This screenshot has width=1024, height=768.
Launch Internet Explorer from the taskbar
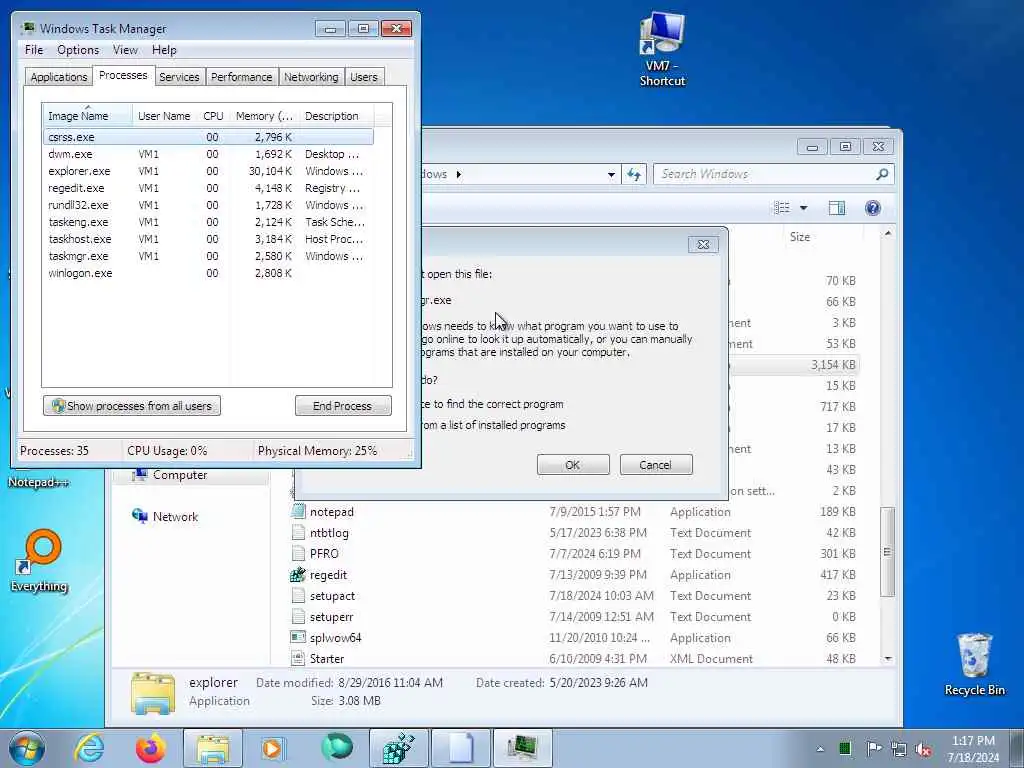[x=89, y=748]
